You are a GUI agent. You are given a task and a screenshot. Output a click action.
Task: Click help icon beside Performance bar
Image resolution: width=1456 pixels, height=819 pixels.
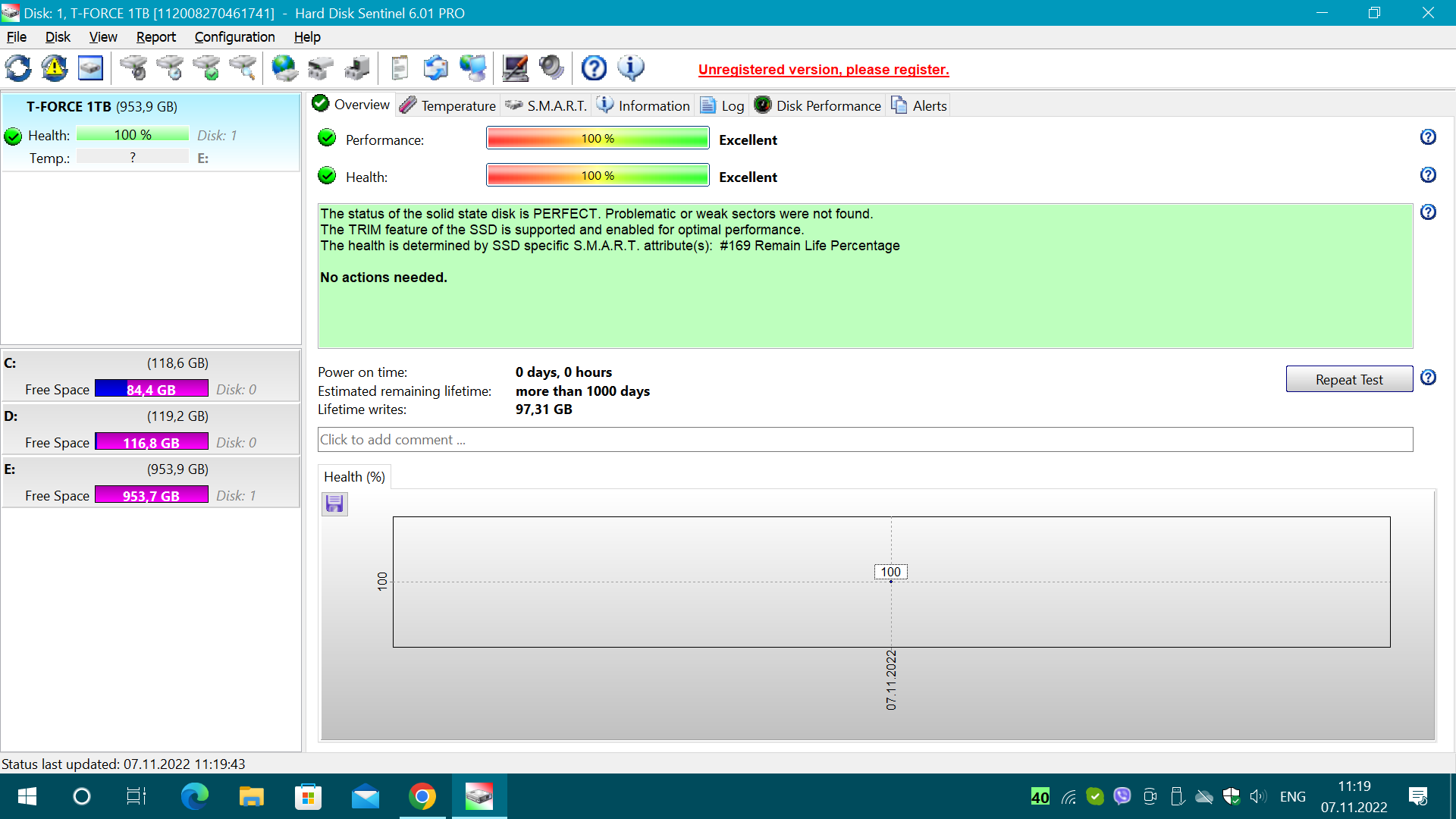1428,137
